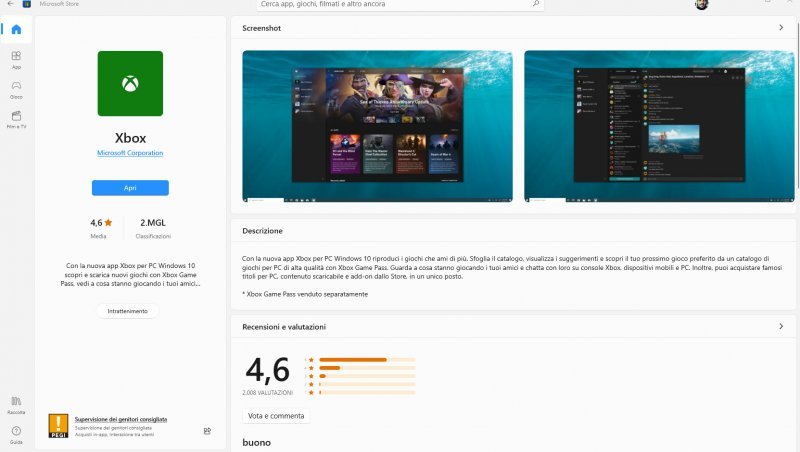This screenshot has width=800, height=452.
Task: Click the 4,6 Media rating
Action: point(101,228)
